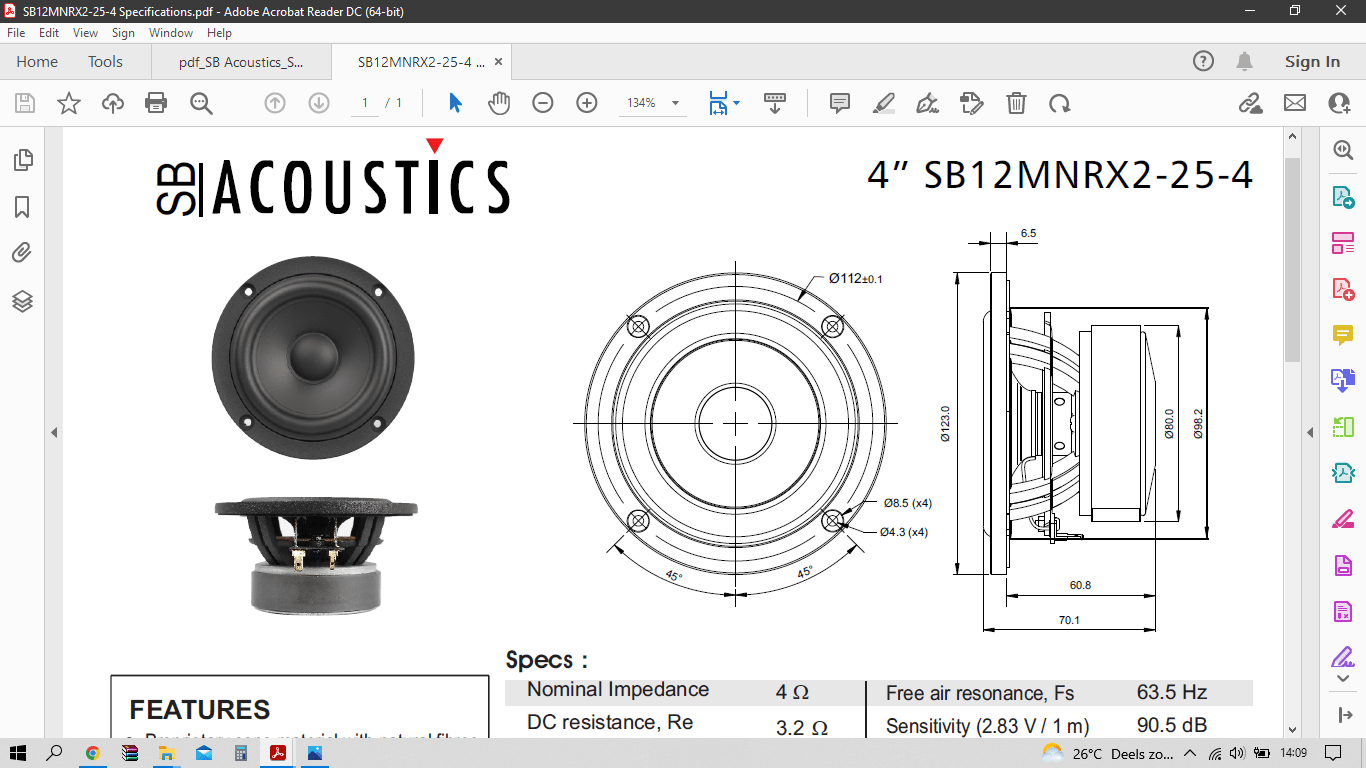This screenshot has width=1366, height=768.
Task: Open the Window menu
Action: click(171, 33)
